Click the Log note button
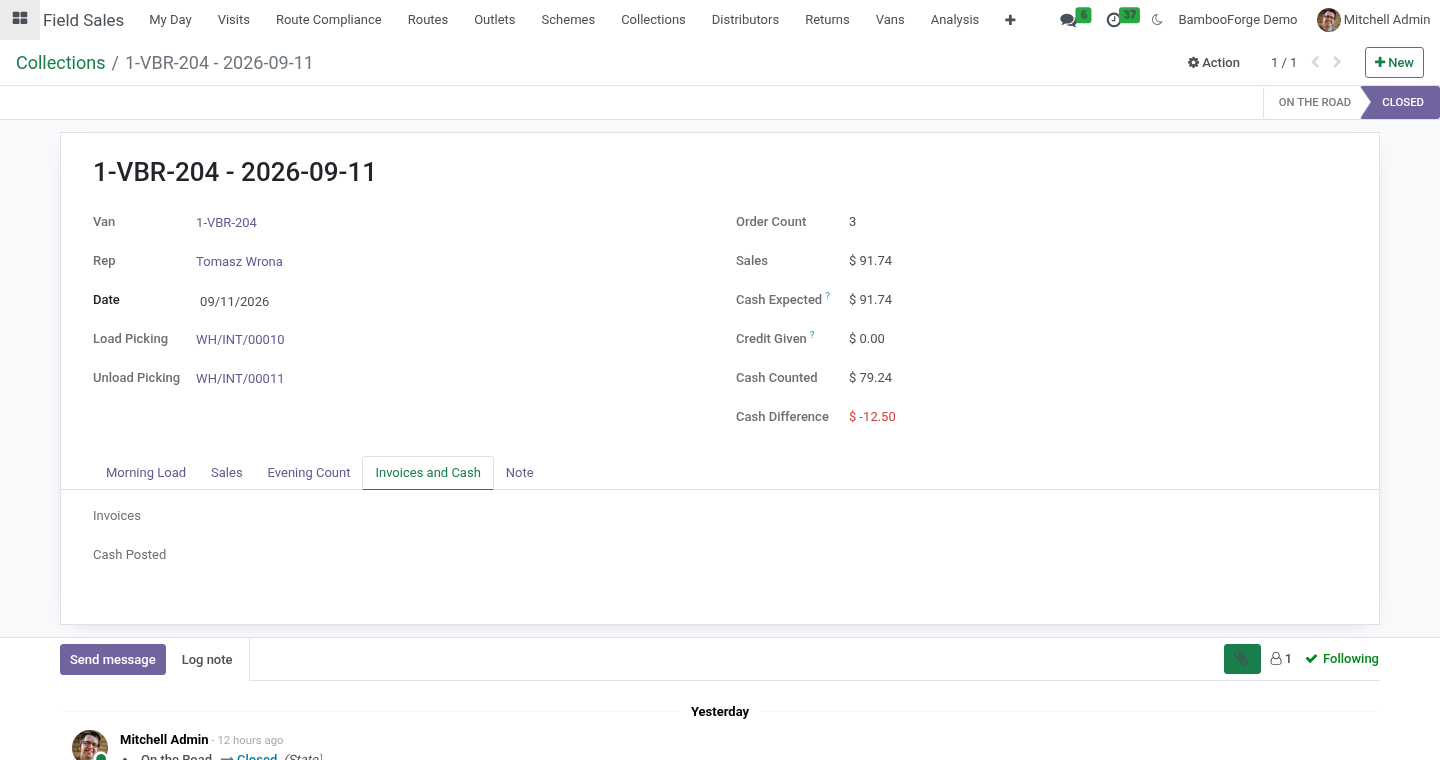 pos(207,660)
